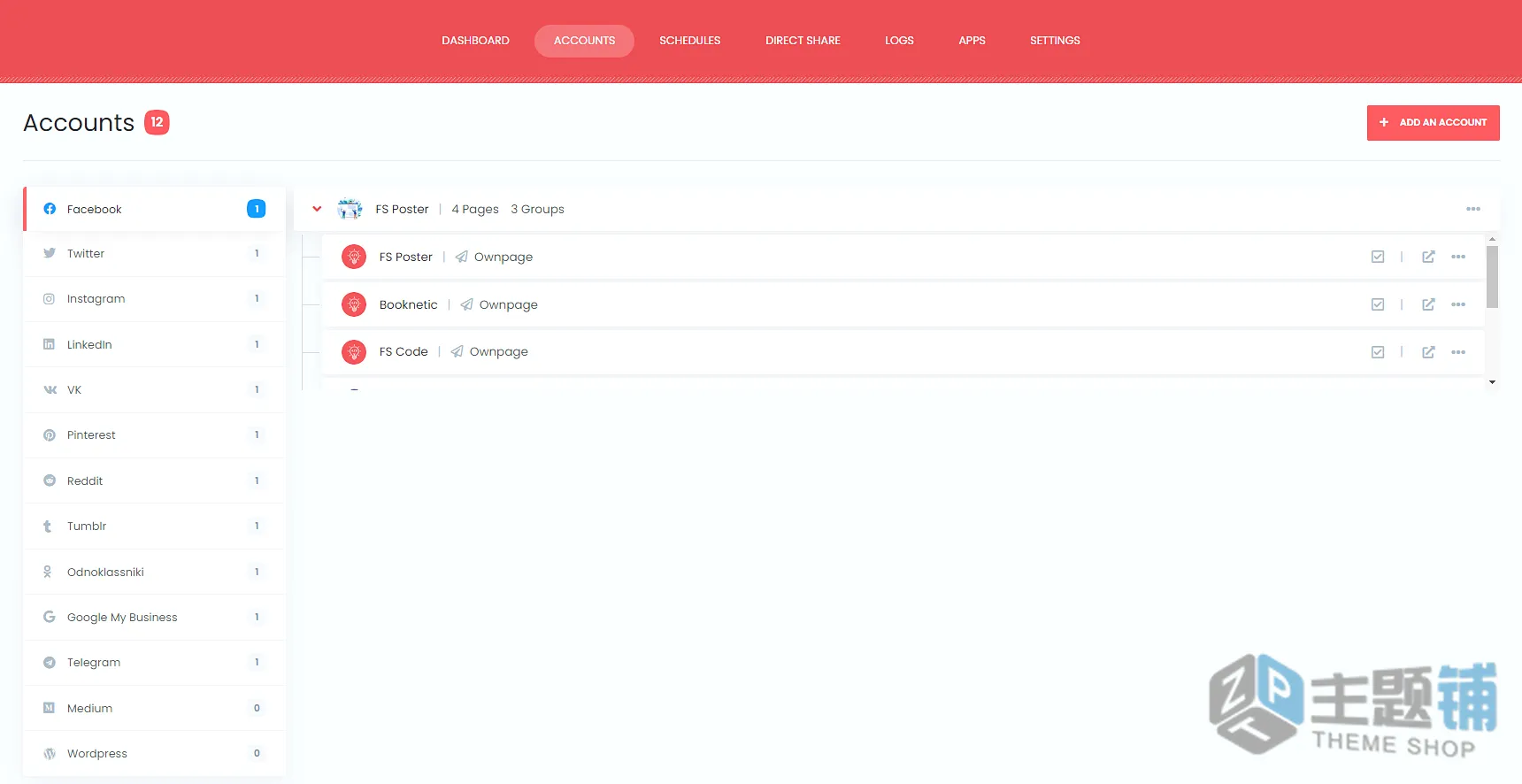The width and height of the screenshot is (1522, 784).
Task: Open Telegram accounts via its icon
Action: (50, 663)
